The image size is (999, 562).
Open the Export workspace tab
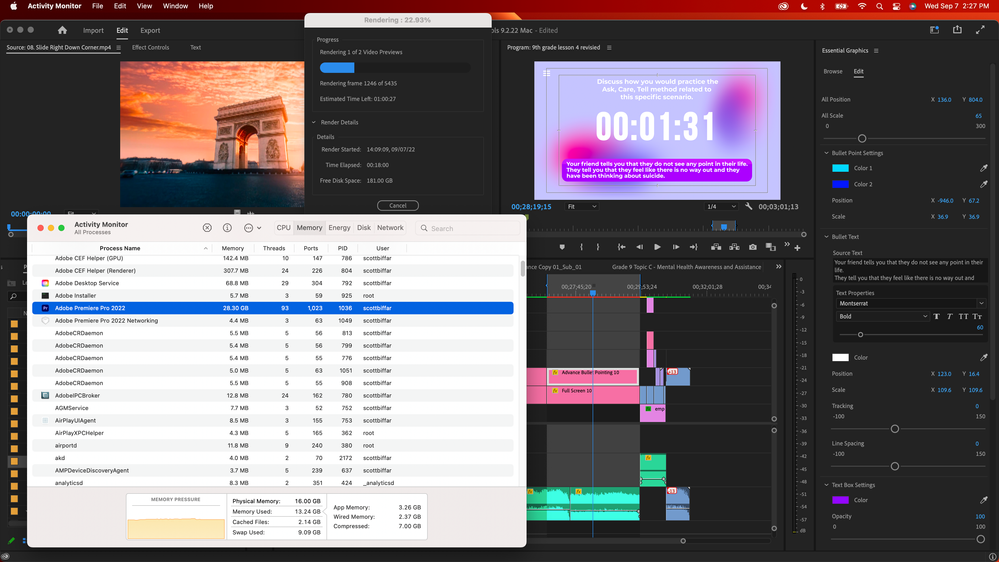pos(150,31)
